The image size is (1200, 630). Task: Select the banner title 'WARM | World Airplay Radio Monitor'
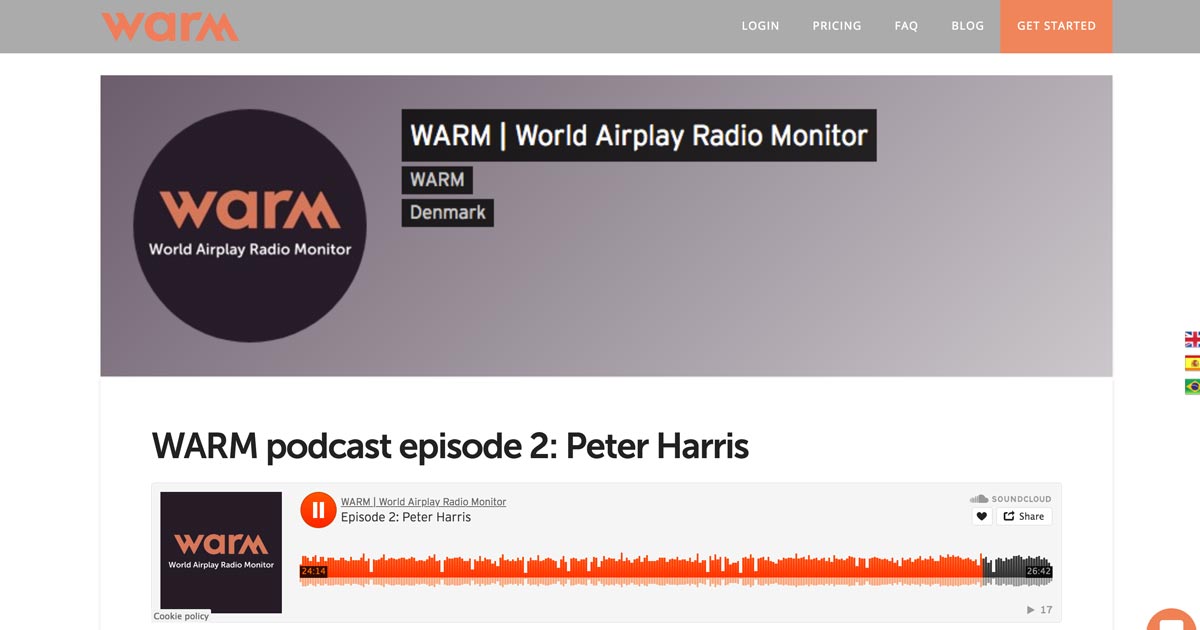(x=639, y=135)
